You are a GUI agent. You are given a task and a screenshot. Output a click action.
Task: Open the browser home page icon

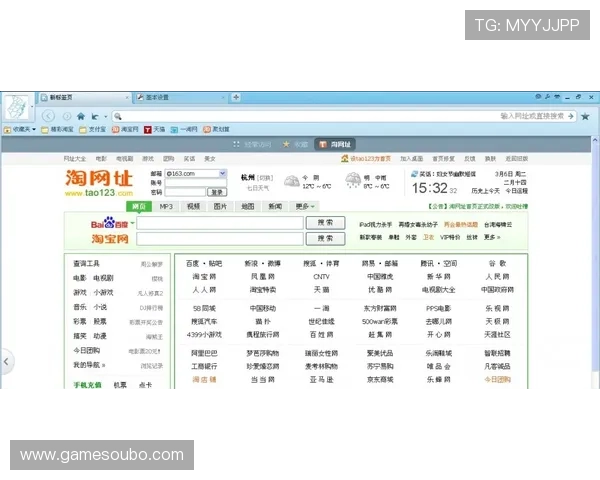pyautogui.click(x=81, y=116)
